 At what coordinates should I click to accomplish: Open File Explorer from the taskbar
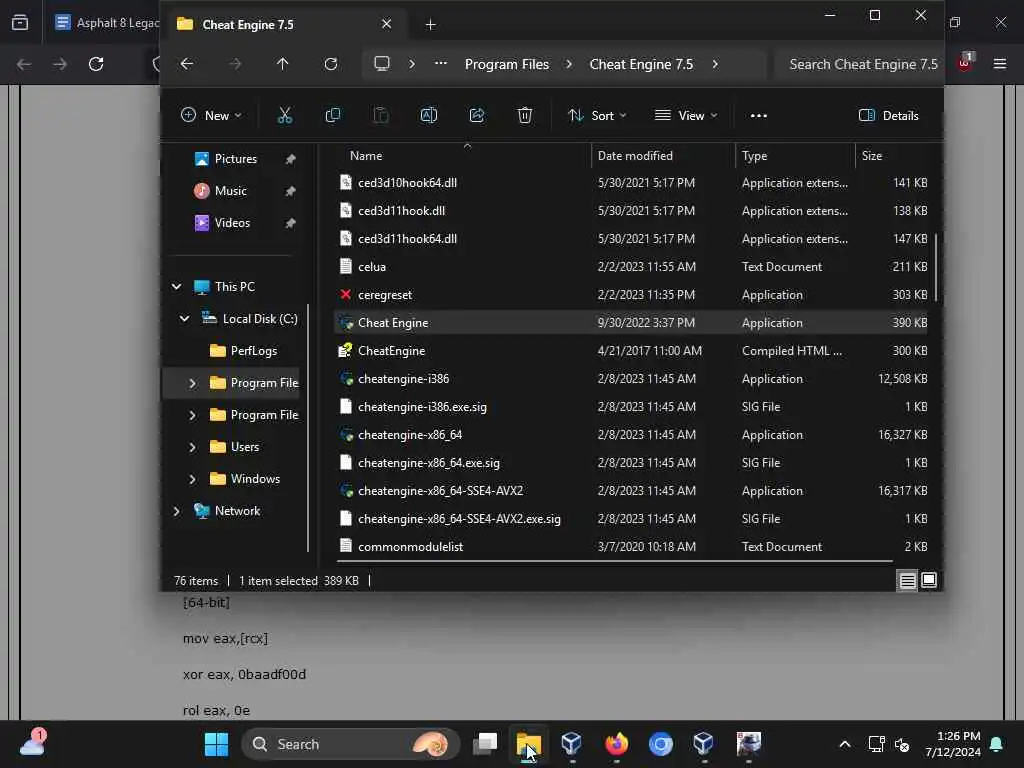click(x=528, y=744)
